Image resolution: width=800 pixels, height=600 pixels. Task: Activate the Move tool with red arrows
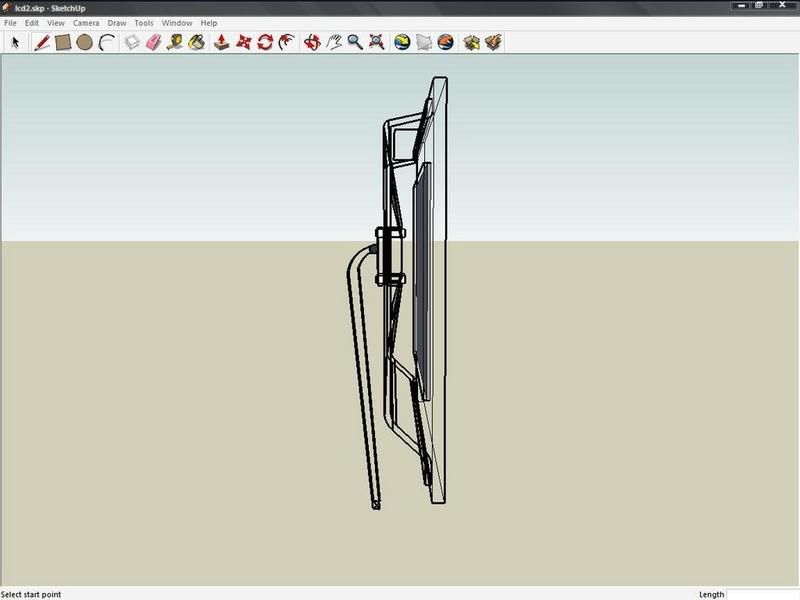point(243,42)
